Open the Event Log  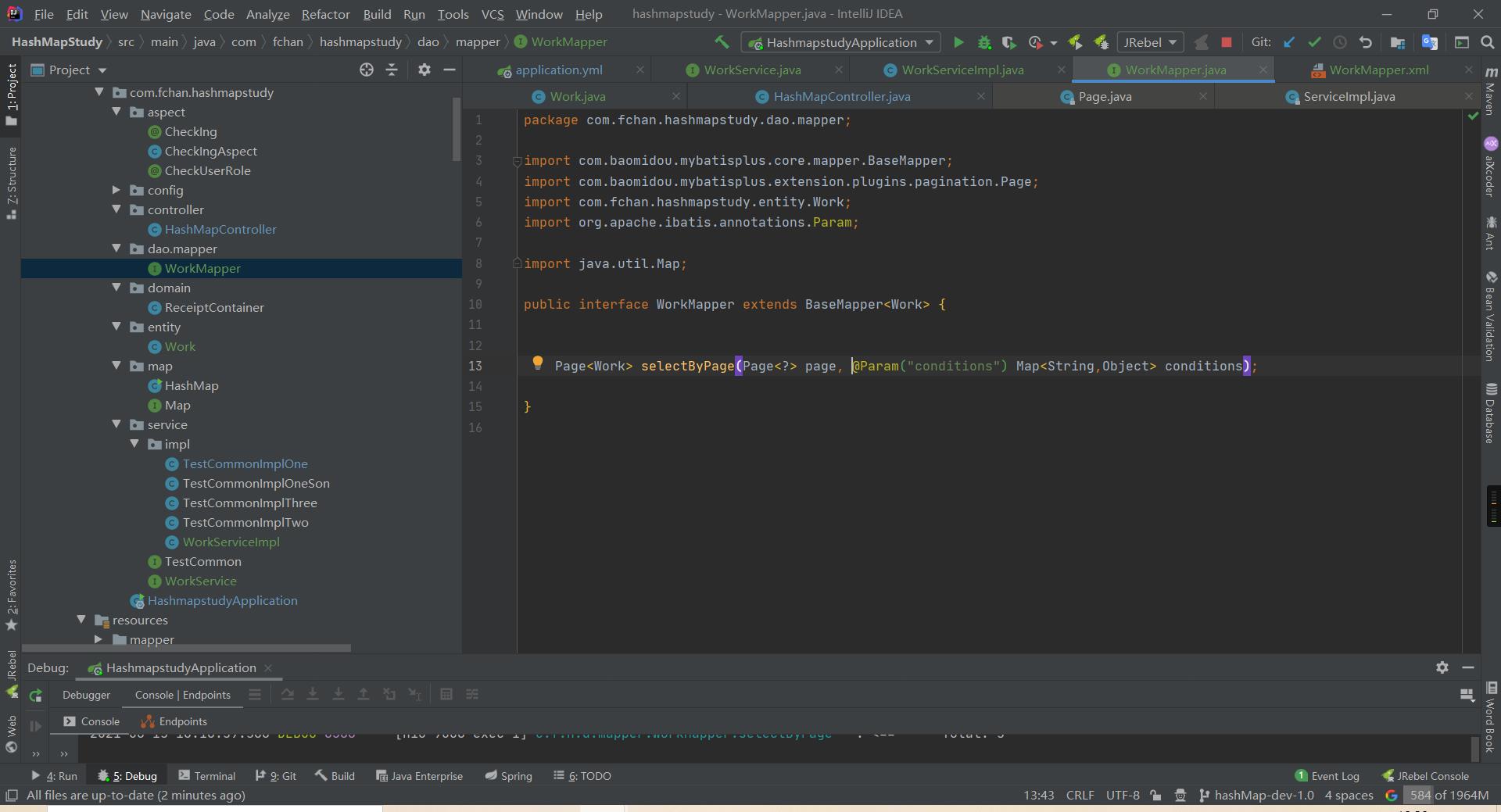(x=1327, y=776)
